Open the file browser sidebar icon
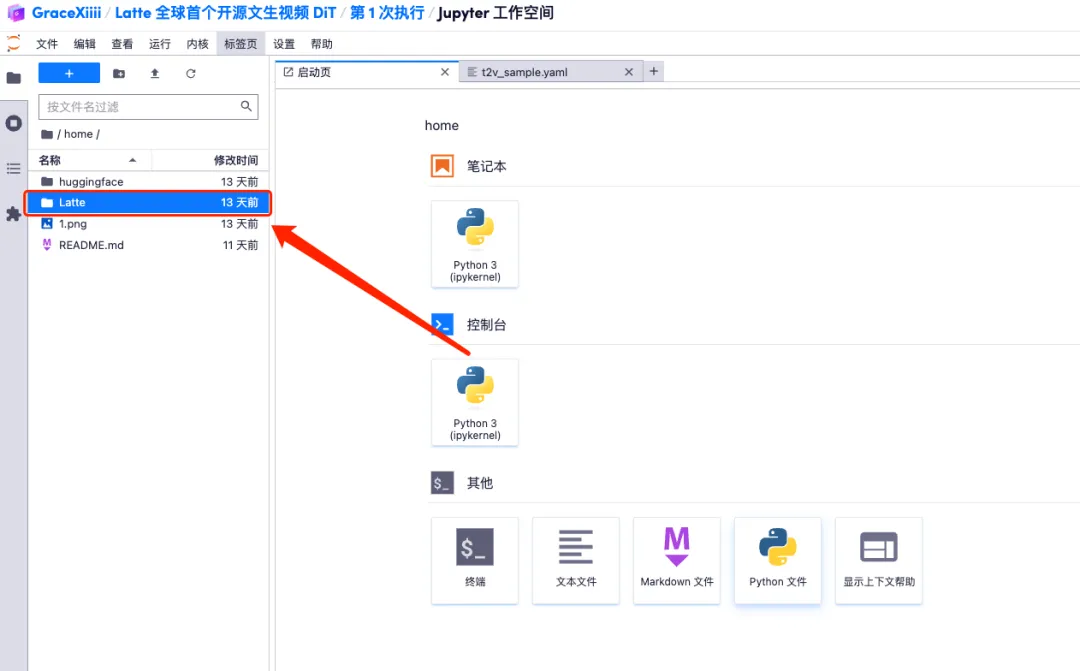 (x=14, y=78)
